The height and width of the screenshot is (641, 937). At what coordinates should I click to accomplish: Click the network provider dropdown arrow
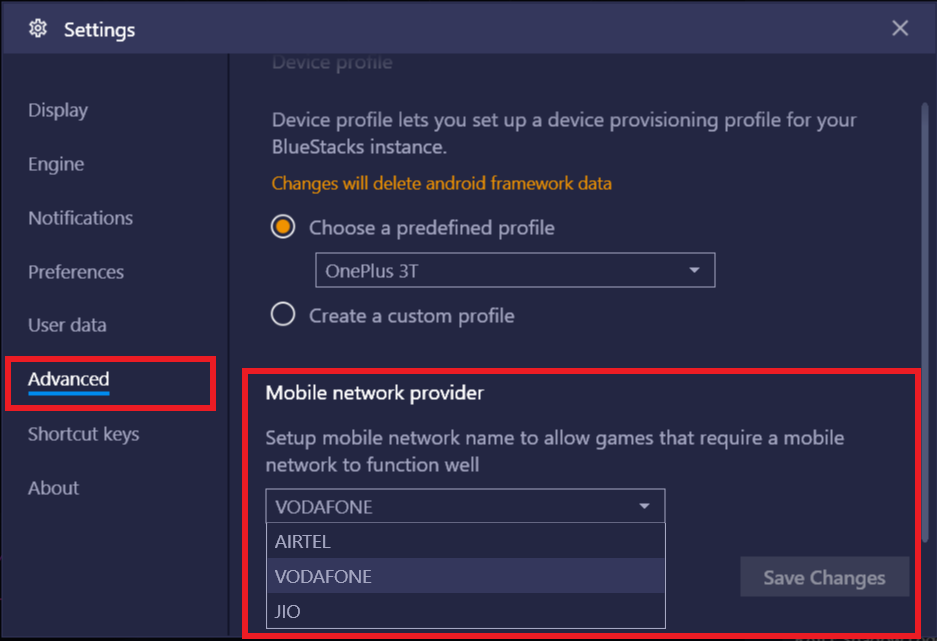click(644, 506)
